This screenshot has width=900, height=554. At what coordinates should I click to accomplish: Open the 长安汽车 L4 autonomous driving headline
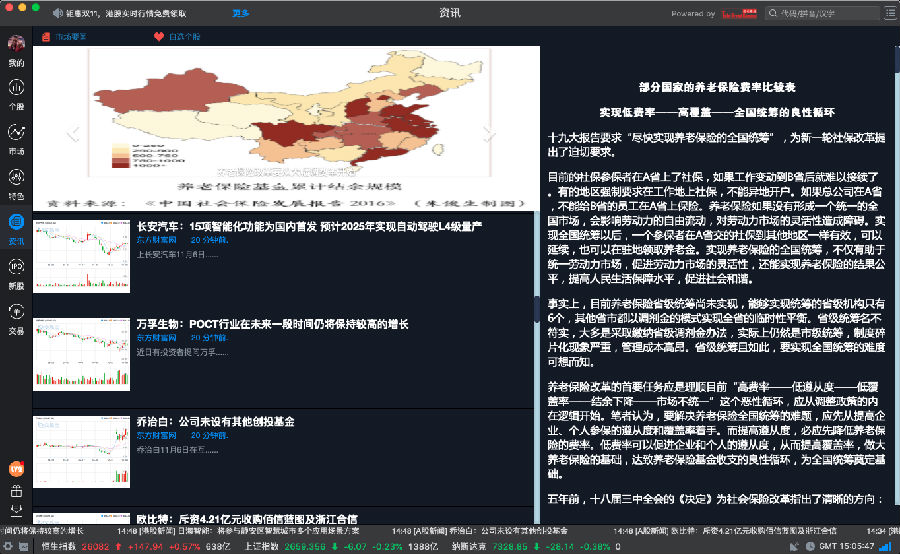click(x=309, y=227)
